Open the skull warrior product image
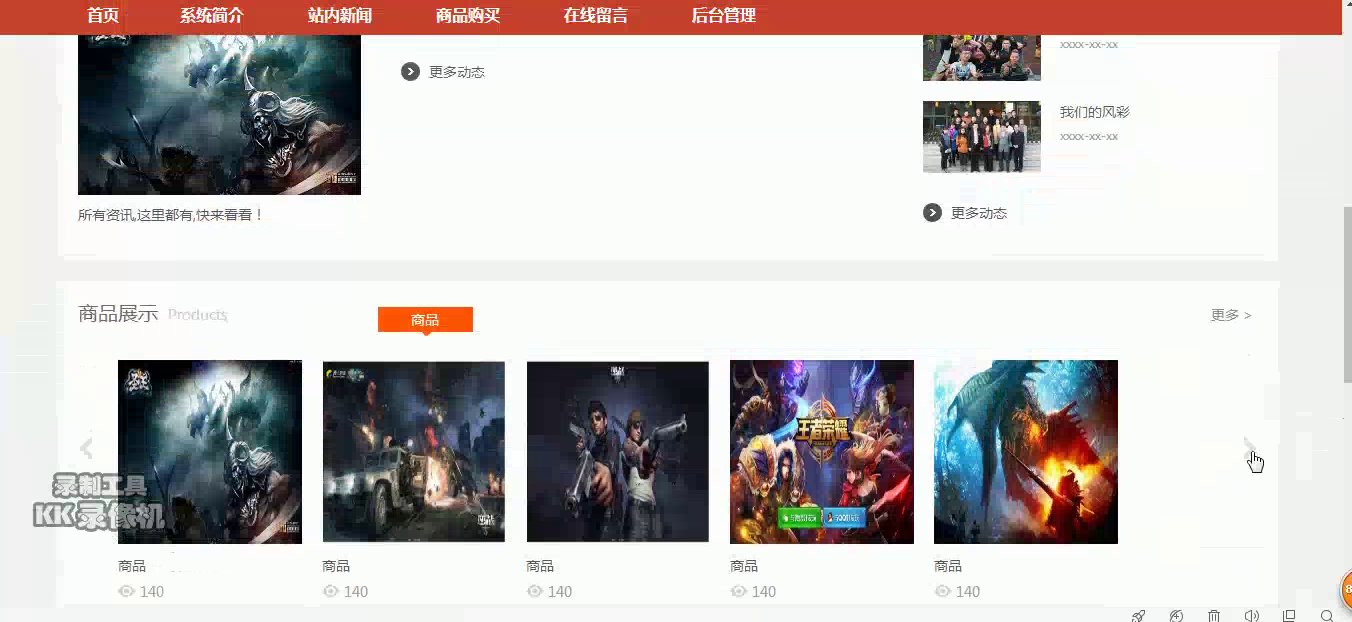Viewport: 1352px width, 622px height. point(210,452)
